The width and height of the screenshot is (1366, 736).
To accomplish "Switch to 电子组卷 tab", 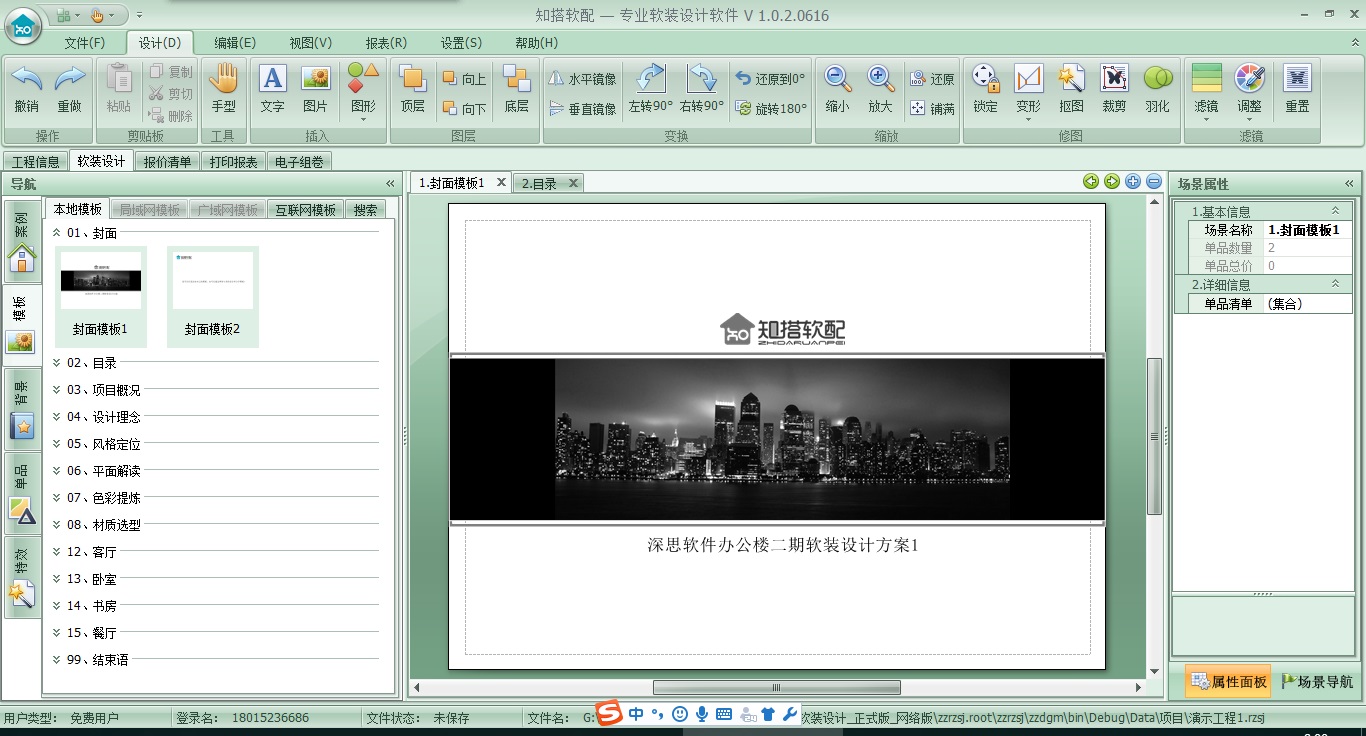I will click(299, 162).
